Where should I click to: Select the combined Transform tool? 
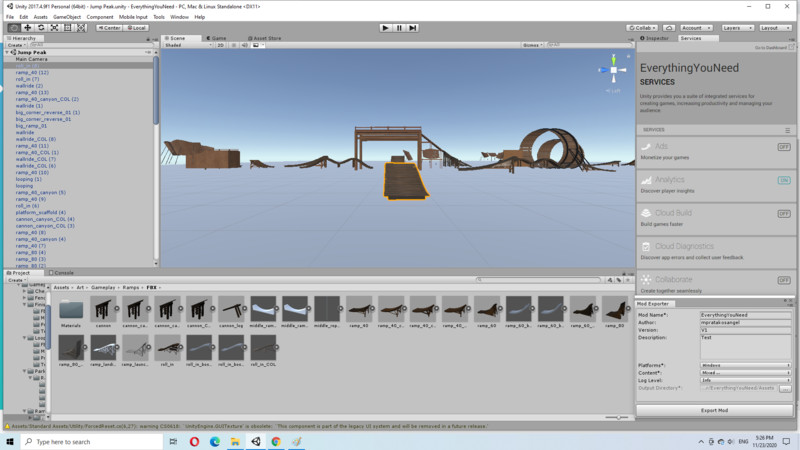coord(81,28)
